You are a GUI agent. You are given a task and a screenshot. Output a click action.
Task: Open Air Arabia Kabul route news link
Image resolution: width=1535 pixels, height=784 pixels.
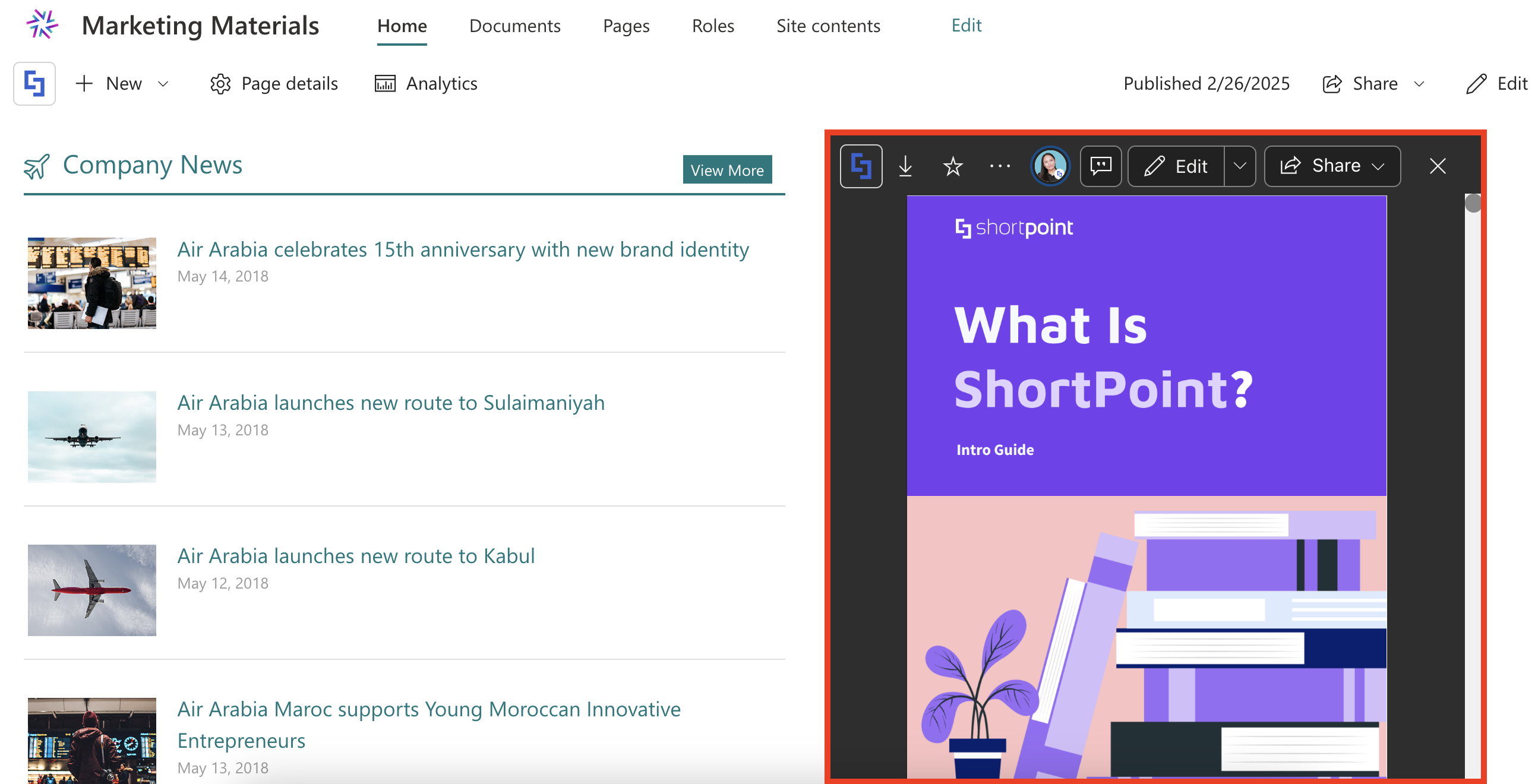(x=356, y=556)
